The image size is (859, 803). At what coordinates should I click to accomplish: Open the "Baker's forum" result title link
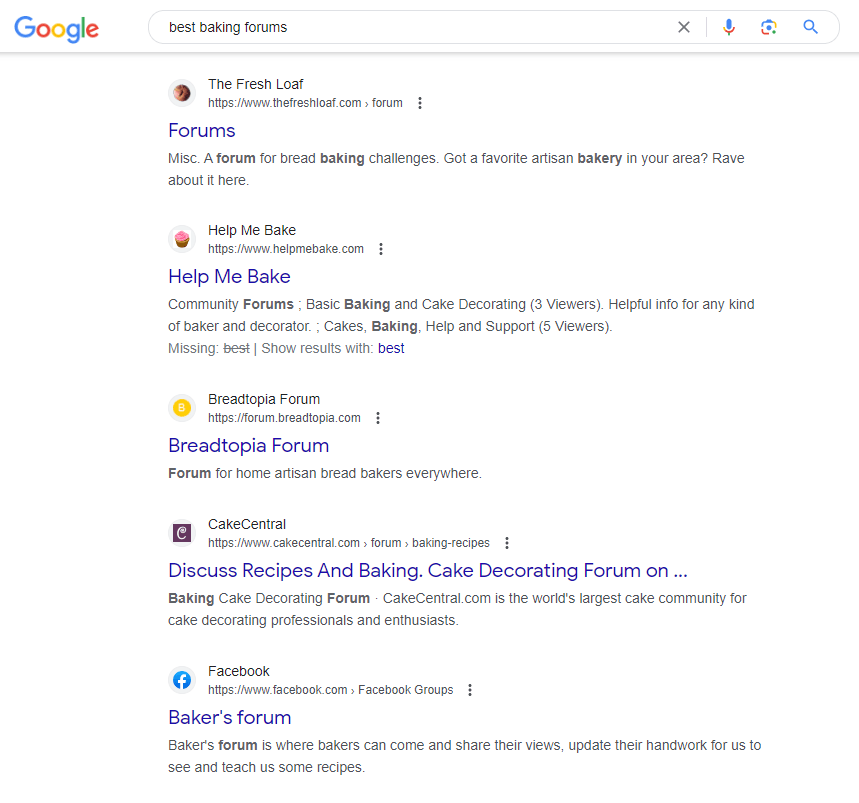[230, 718]
